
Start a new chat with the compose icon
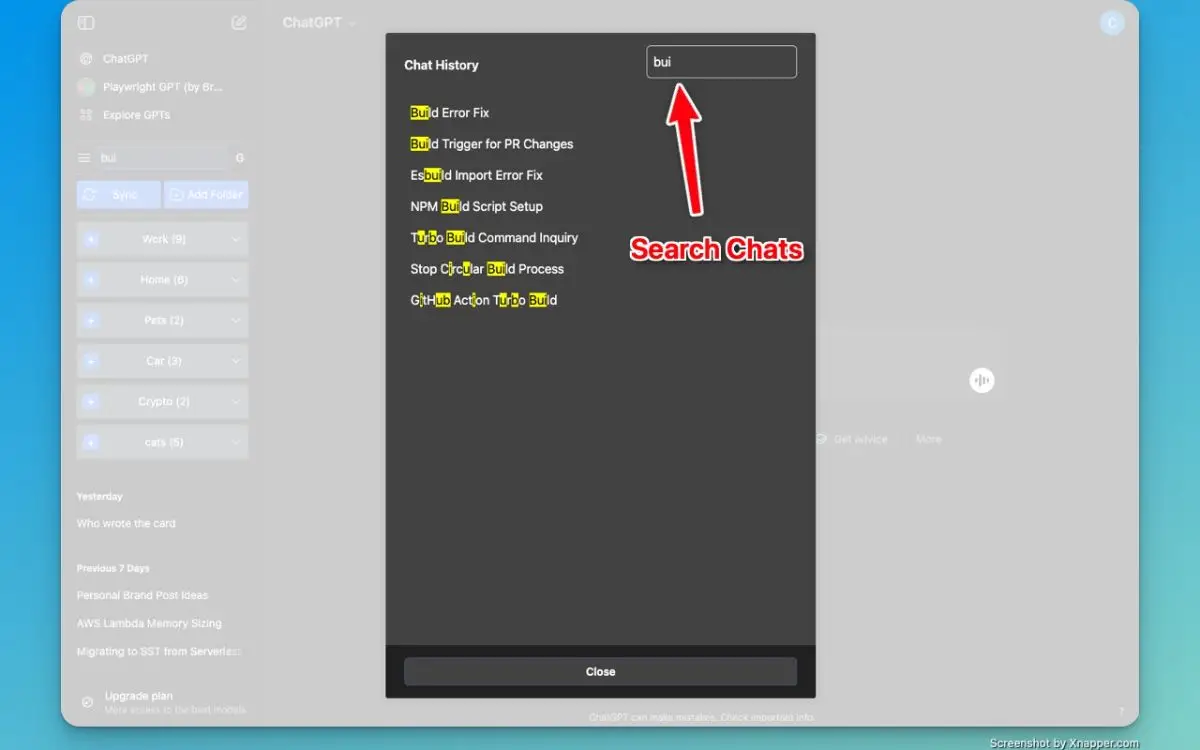pyautogui.click(x=238, y=23)
